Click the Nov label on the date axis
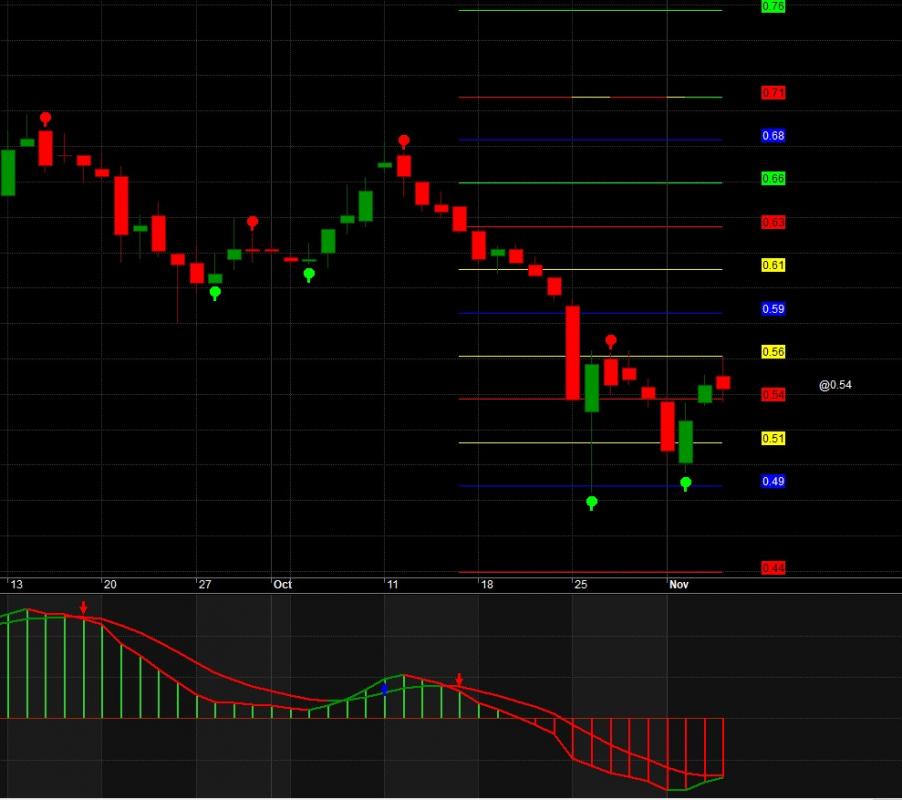Image resolution: width=902 pixels, height=800 pixels. 679,584
